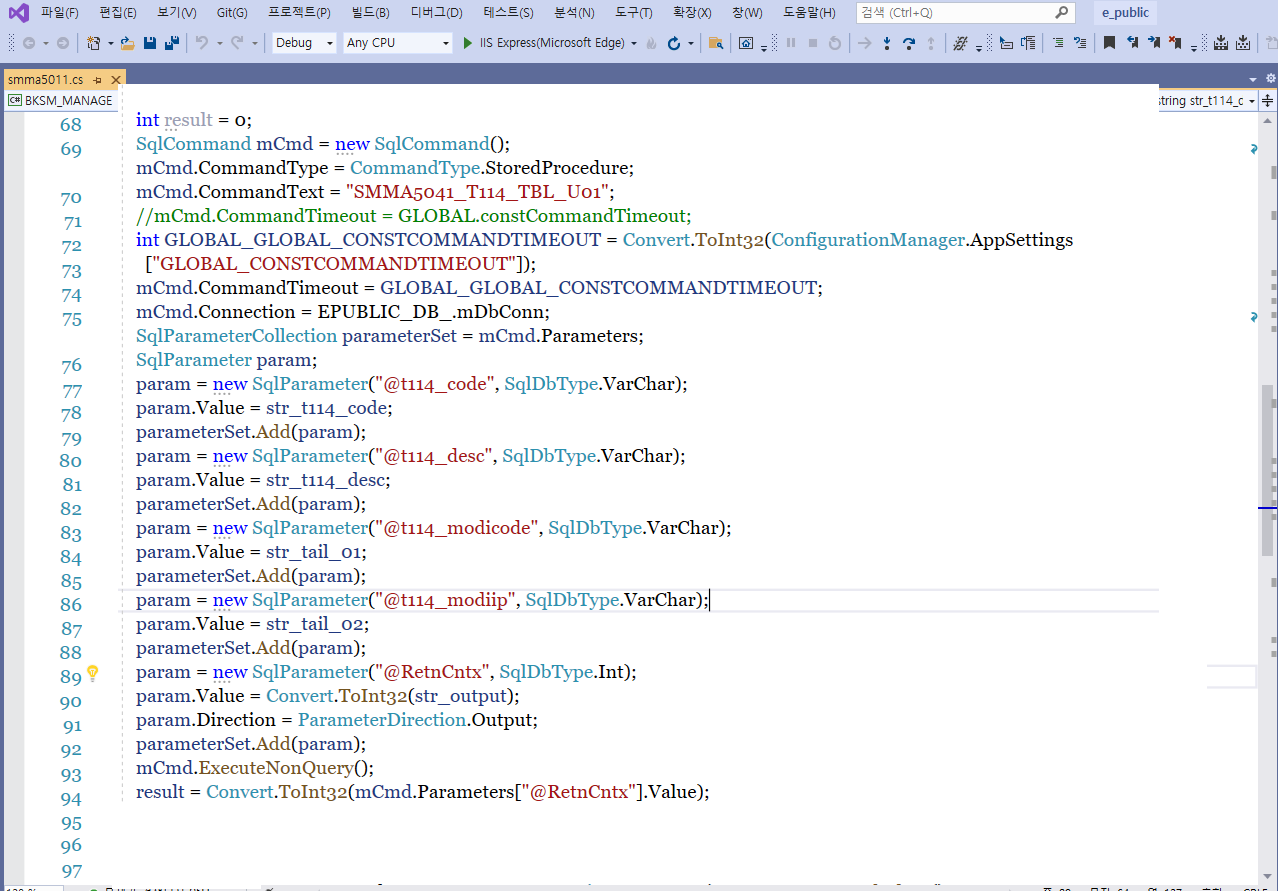Click the comment out selected lines icon
This screenshot has height=891, width=1278.
[1058, 43]
